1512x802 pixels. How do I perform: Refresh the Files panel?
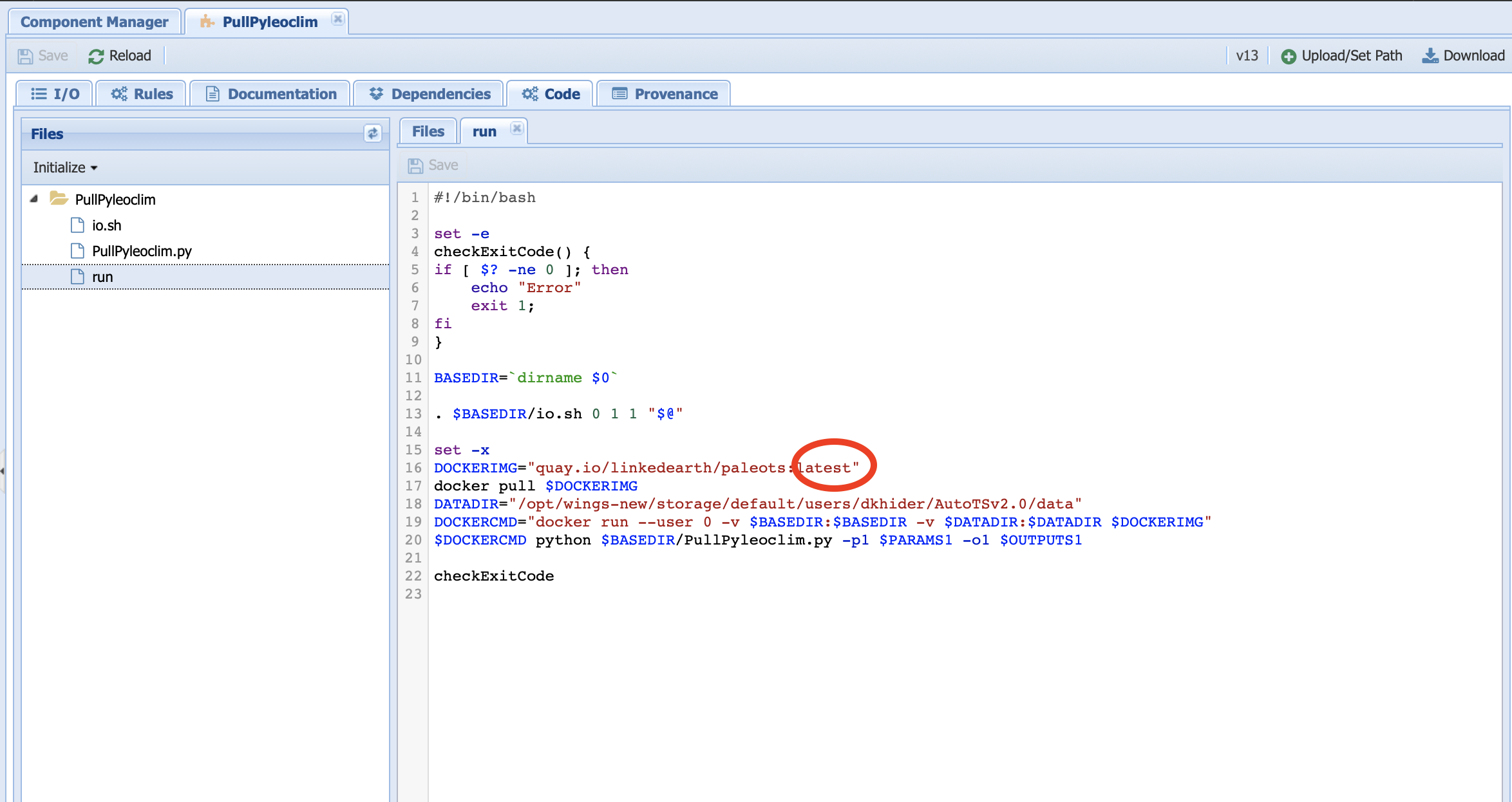pyautogui.click(x=373, y=133)
